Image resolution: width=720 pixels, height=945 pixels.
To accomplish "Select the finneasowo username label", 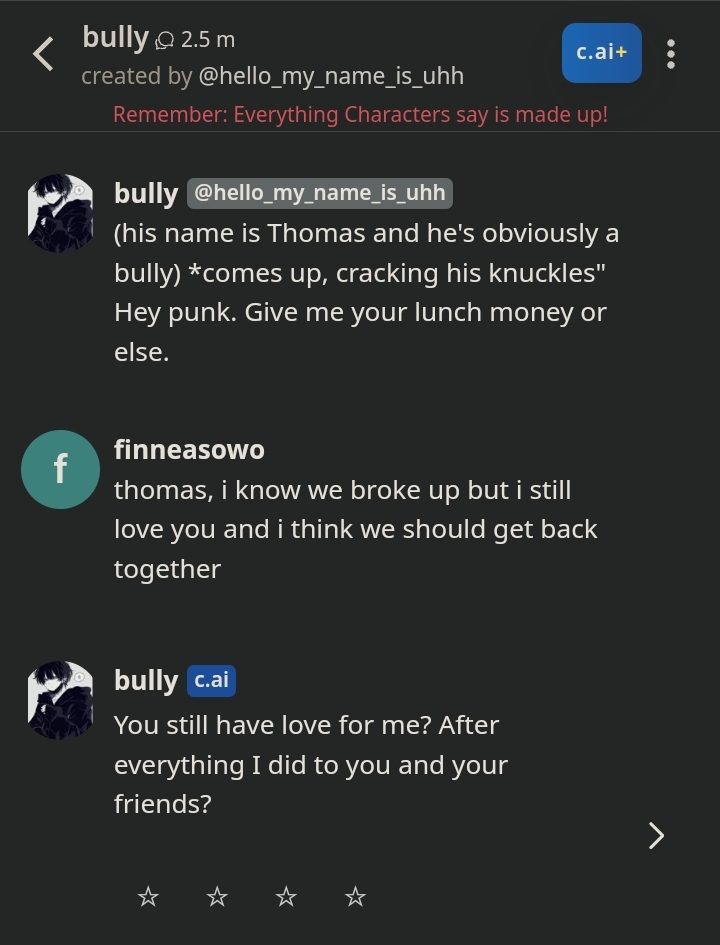I will [189, 450].
